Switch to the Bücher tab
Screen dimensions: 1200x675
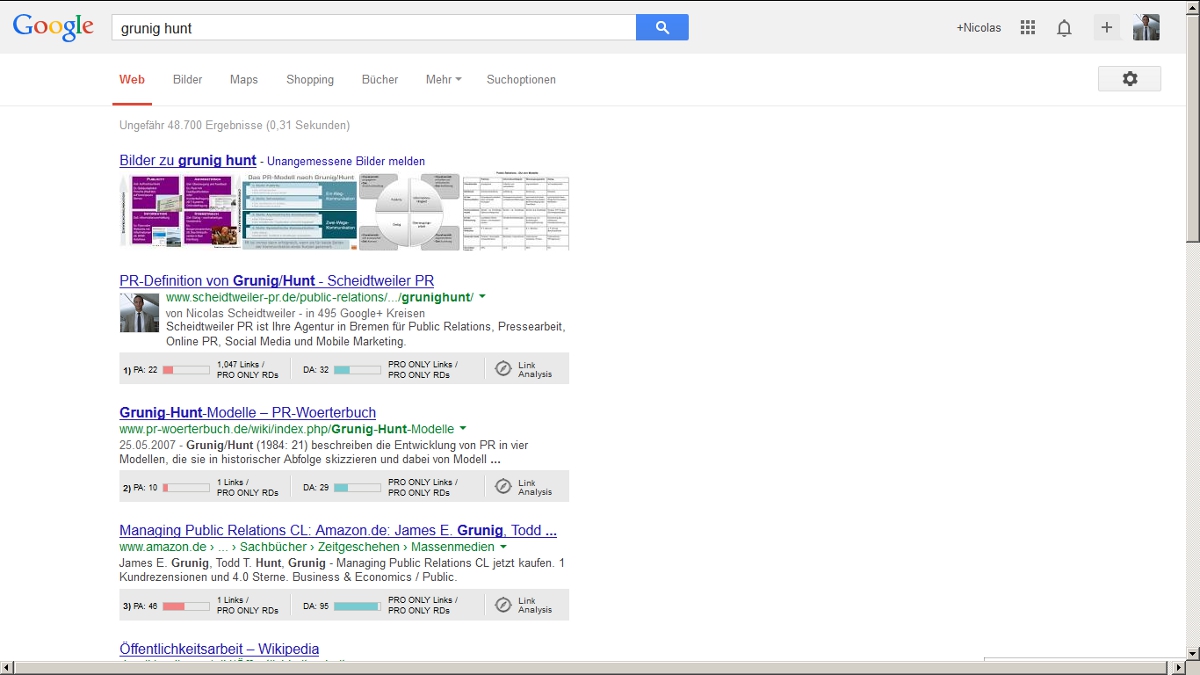(380, 80)
